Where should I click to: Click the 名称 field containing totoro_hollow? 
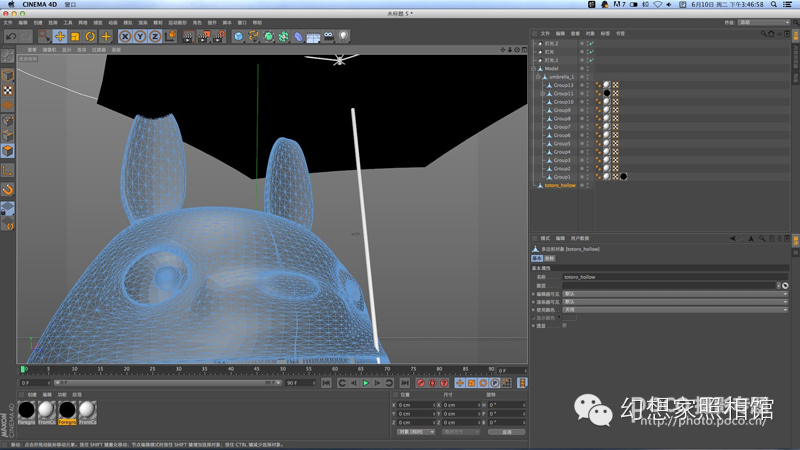[675, 277]
